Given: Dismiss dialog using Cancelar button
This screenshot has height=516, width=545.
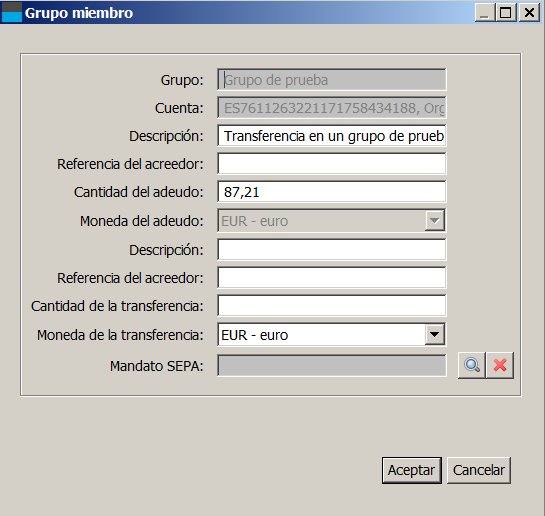Looking at the screenshot, I should [x=479, y=470].
